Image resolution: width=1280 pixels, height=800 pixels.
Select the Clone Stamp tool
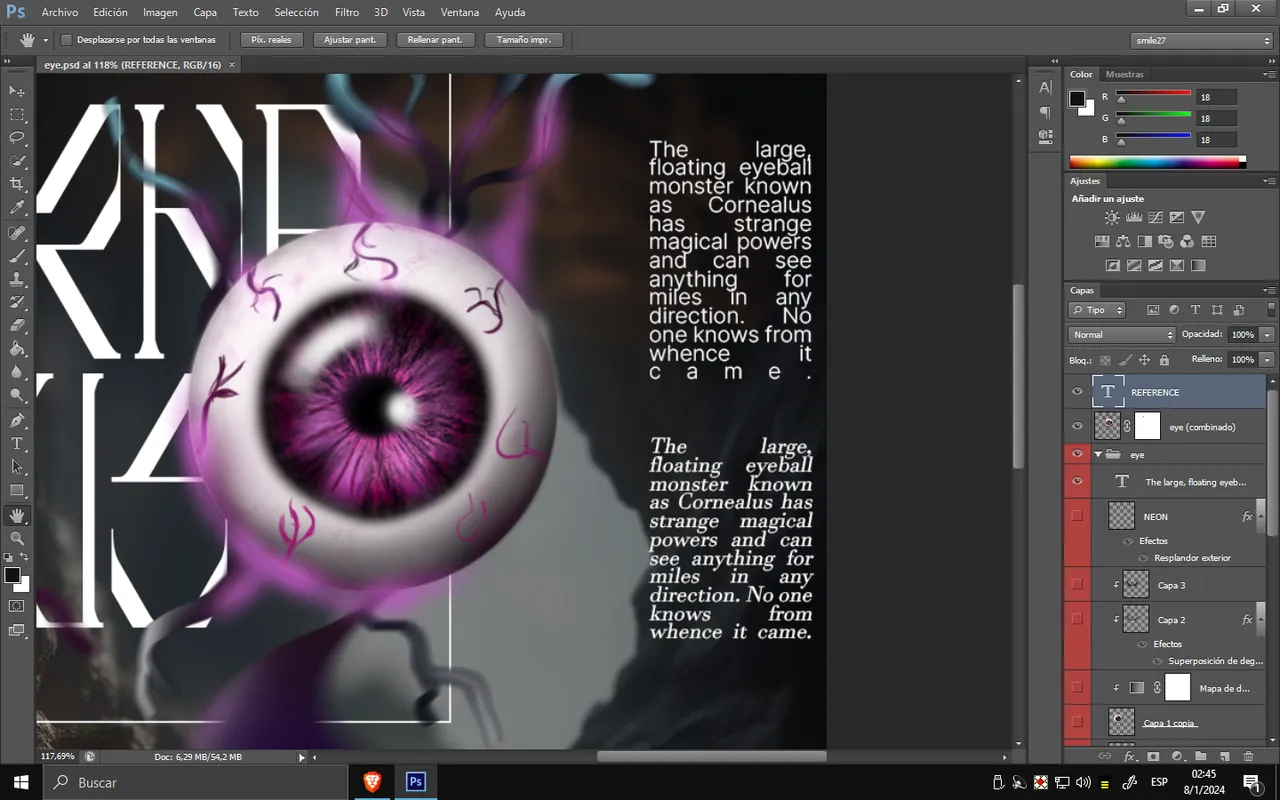17,280
